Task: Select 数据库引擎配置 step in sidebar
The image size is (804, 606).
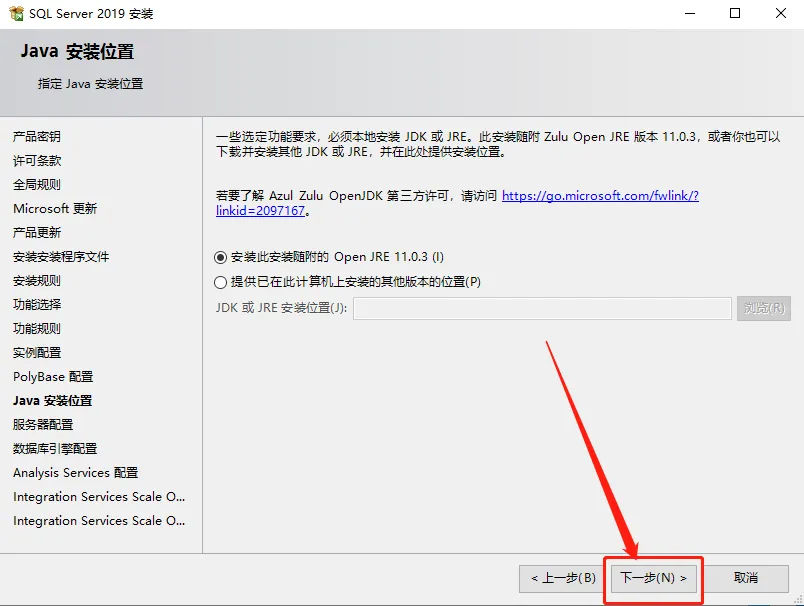Action: coord(55,449)
